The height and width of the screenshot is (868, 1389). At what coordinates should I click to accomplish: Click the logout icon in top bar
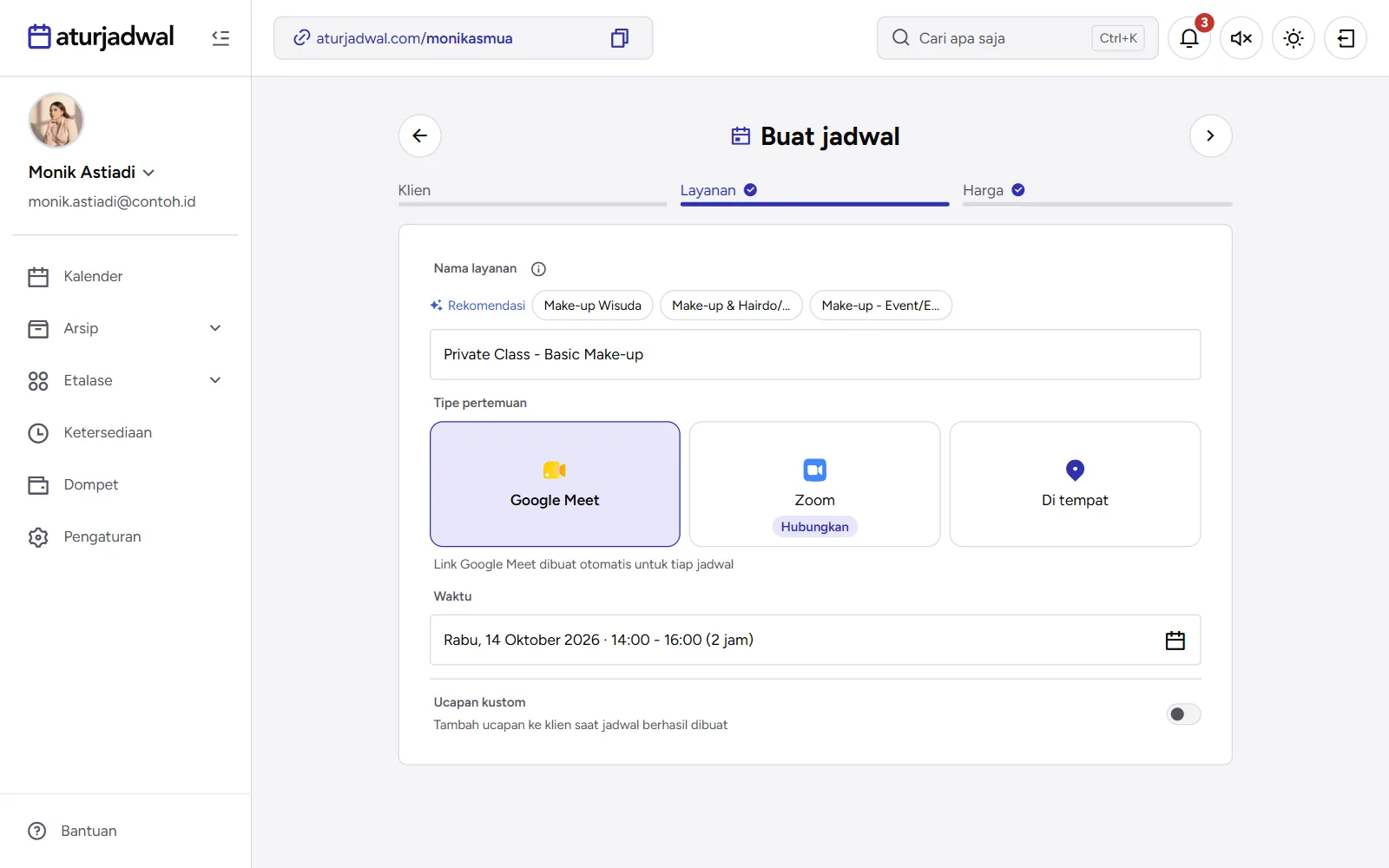pyautogui.click(x=1346, y=38)
